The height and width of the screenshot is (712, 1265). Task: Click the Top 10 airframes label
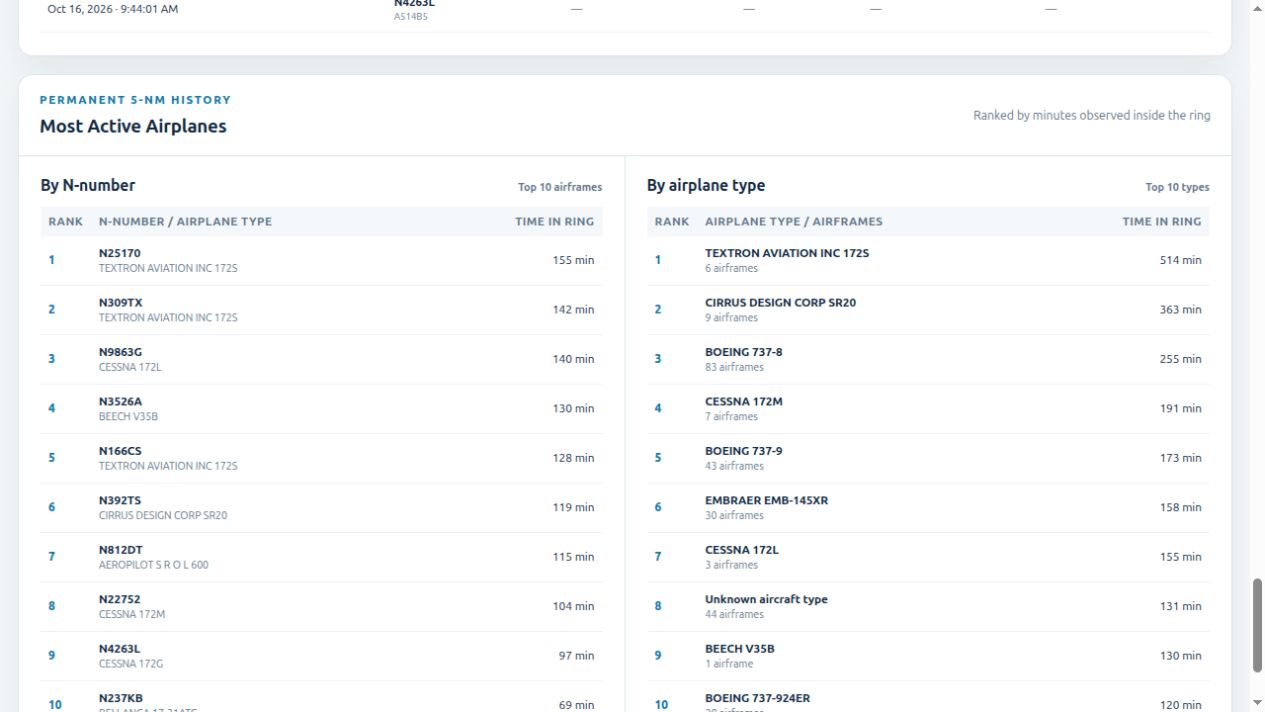tap(560, 187)
